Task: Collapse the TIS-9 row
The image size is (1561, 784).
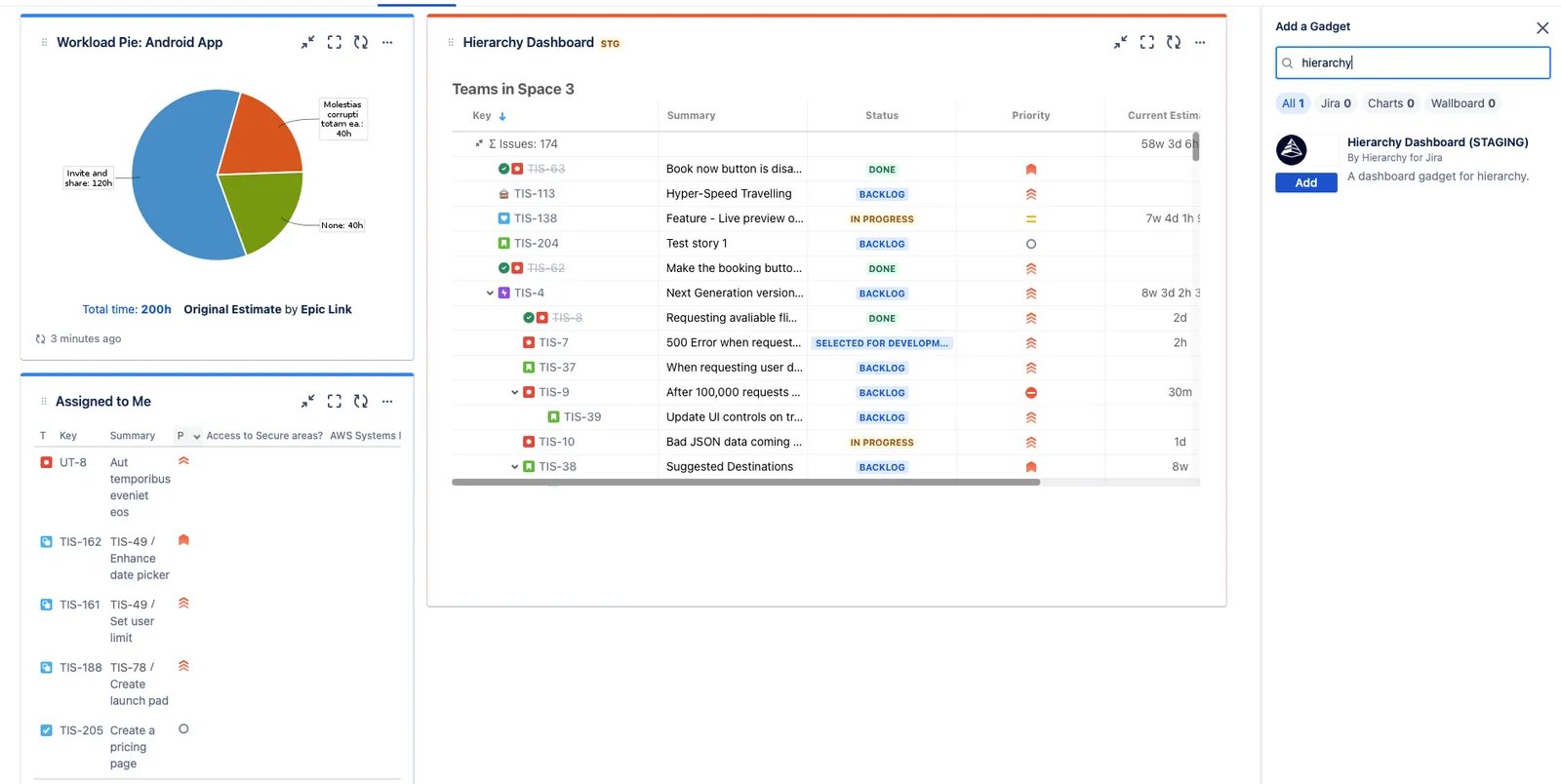Action: (x=515, y=393)
